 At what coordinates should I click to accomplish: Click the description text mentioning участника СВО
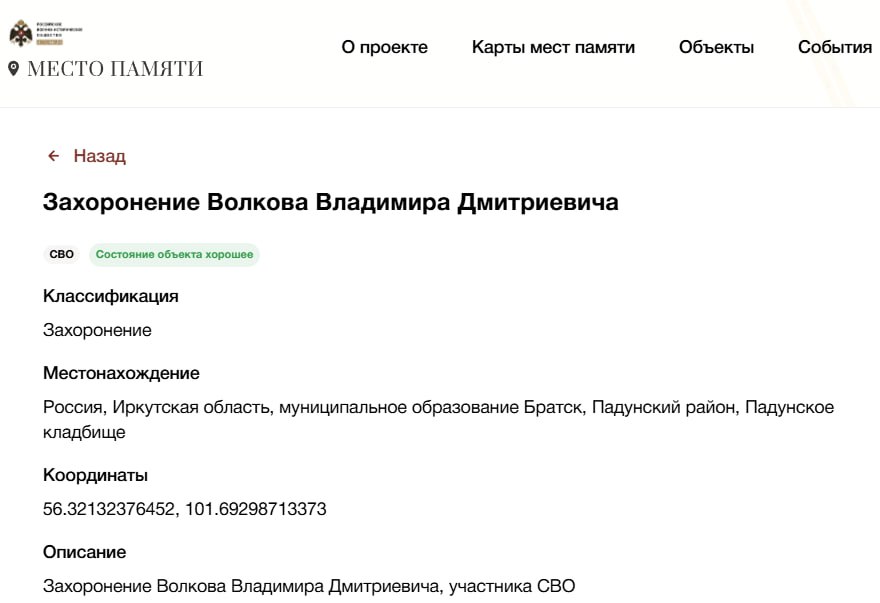pos(309,586)
